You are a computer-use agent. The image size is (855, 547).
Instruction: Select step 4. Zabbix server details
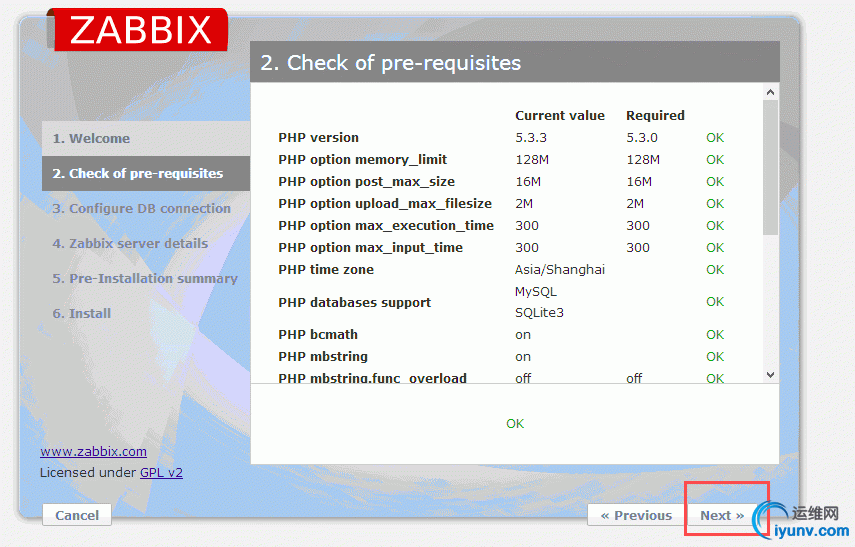[130, 243]
